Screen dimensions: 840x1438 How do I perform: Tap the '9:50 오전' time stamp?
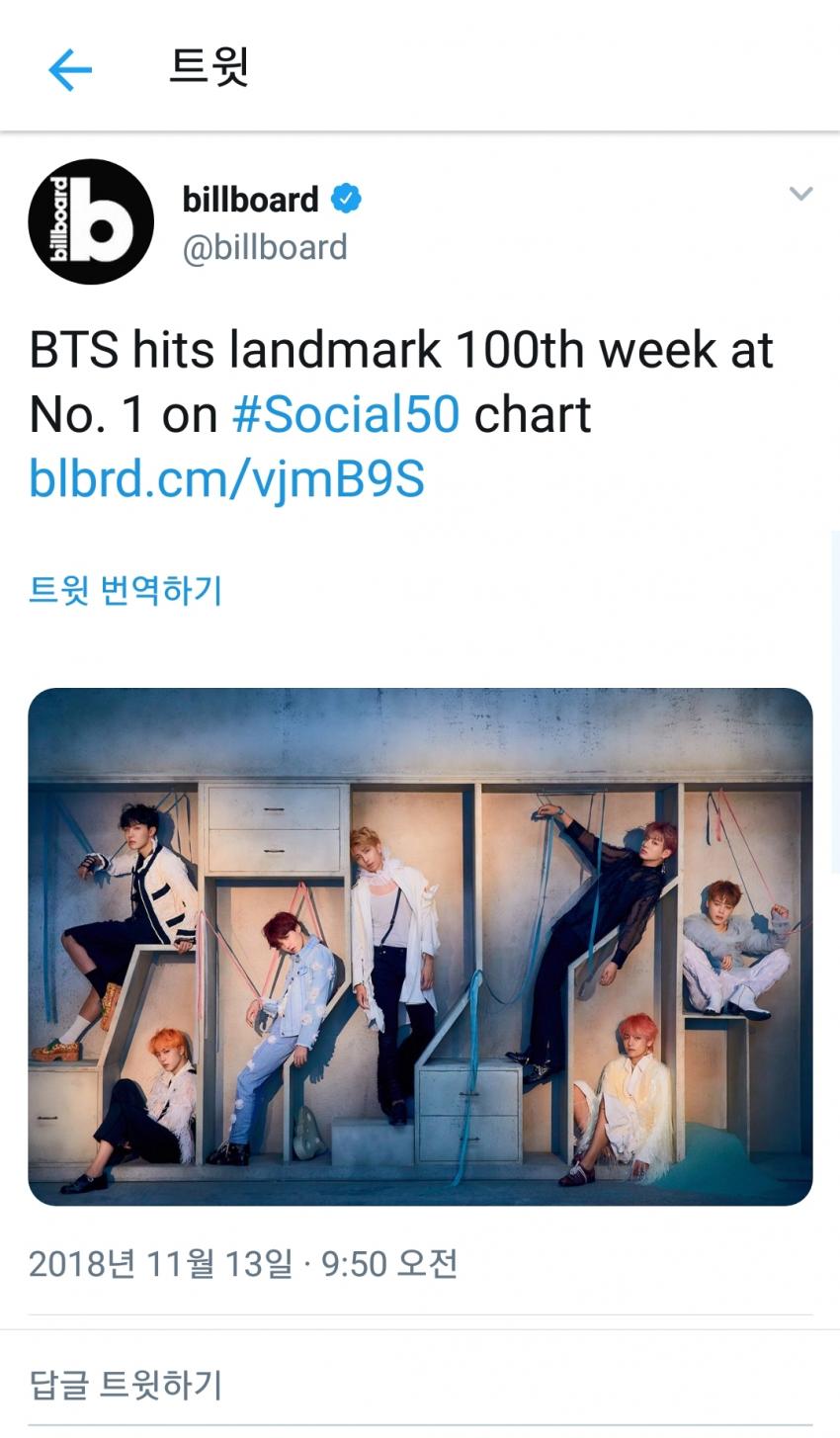pyautogui.click(x=389, y=1264)
